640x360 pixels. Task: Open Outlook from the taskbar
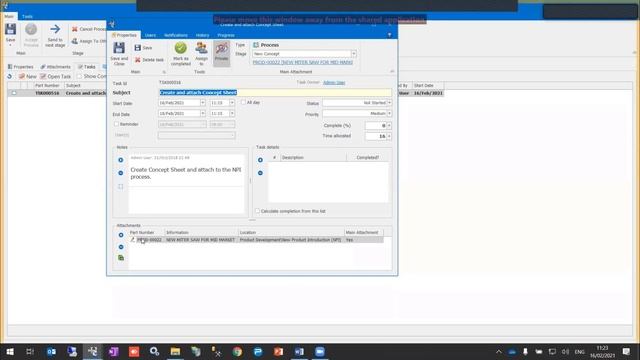click(51, 351)
